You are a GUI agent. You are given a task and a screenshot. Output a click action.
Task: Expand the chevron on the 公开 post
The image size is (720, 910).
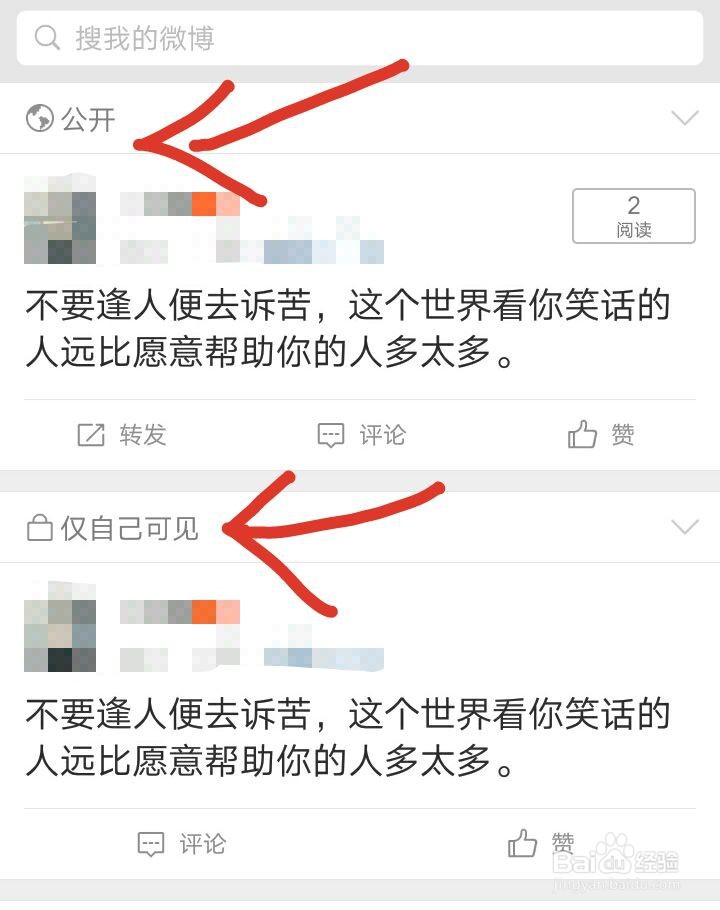685,118
